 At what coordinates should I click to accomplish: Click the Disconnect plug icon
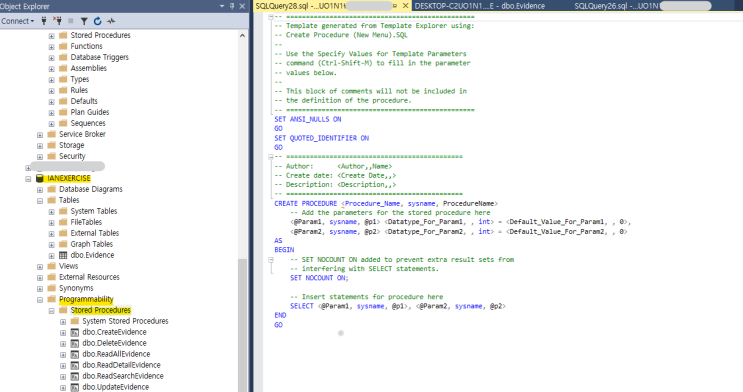57,21
